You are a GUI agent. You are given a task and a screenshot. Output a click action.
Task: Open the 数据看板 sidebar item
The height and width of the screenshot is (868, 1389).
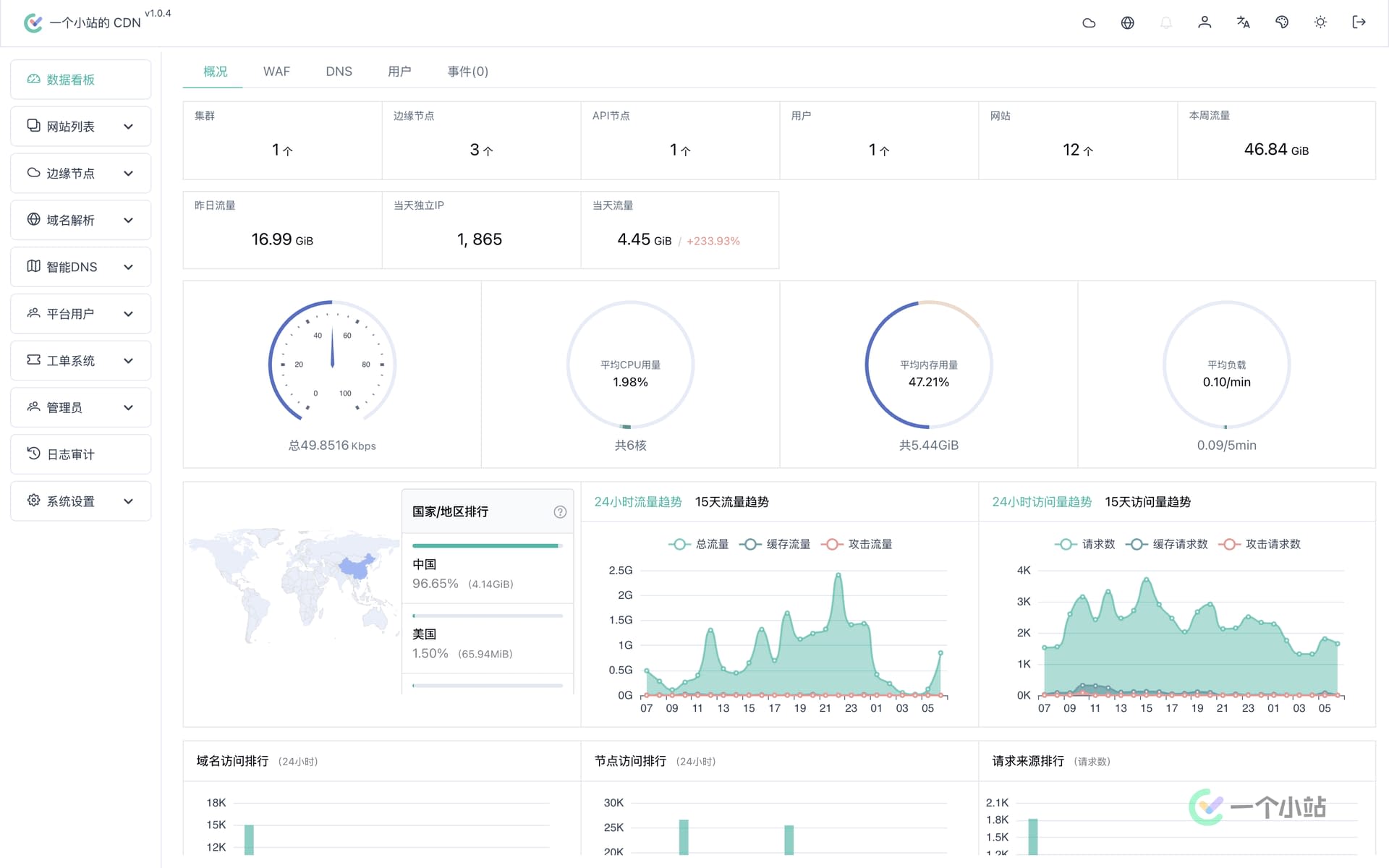pyautogui.click(x=81, y=80)
